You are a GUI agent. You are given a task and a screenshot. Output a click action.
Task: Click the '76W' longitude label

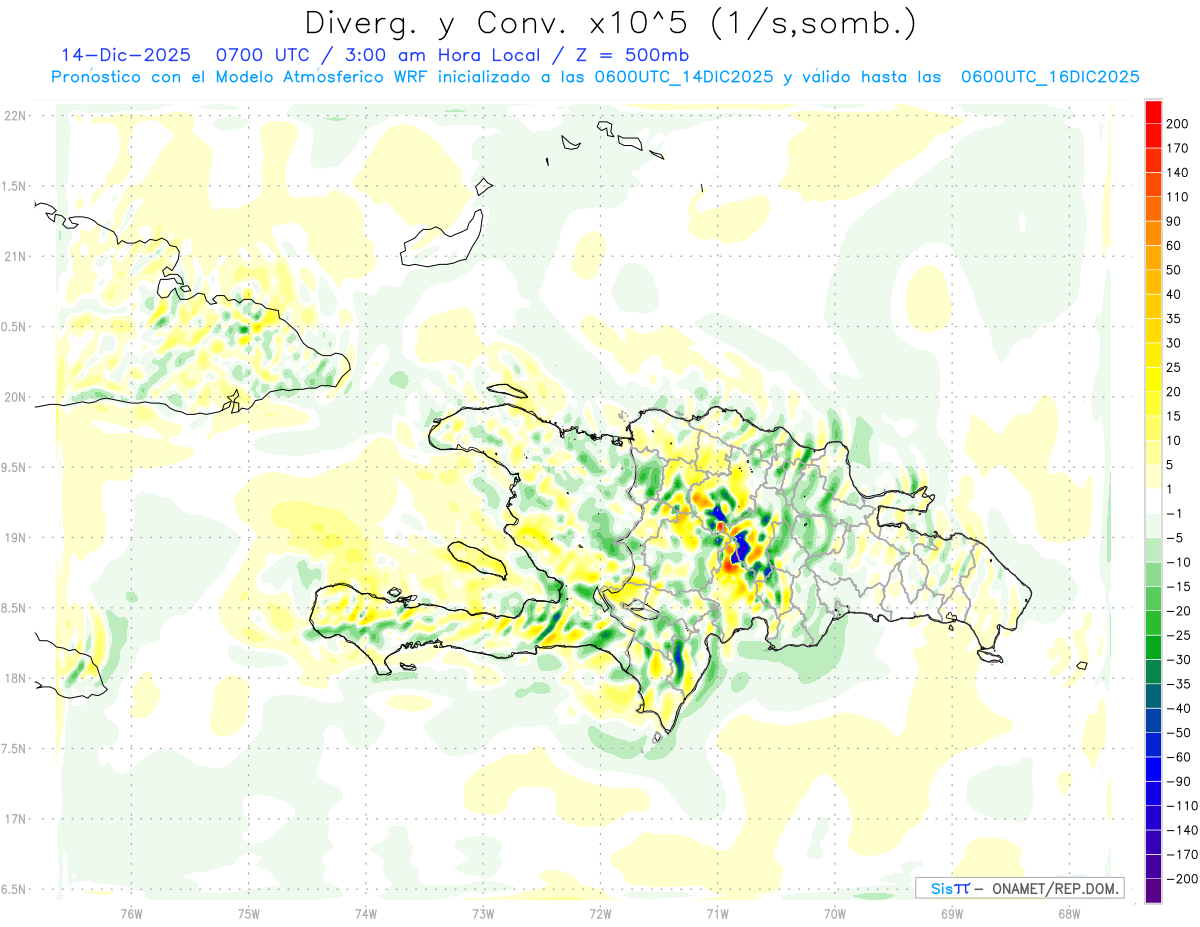(131, 913)
